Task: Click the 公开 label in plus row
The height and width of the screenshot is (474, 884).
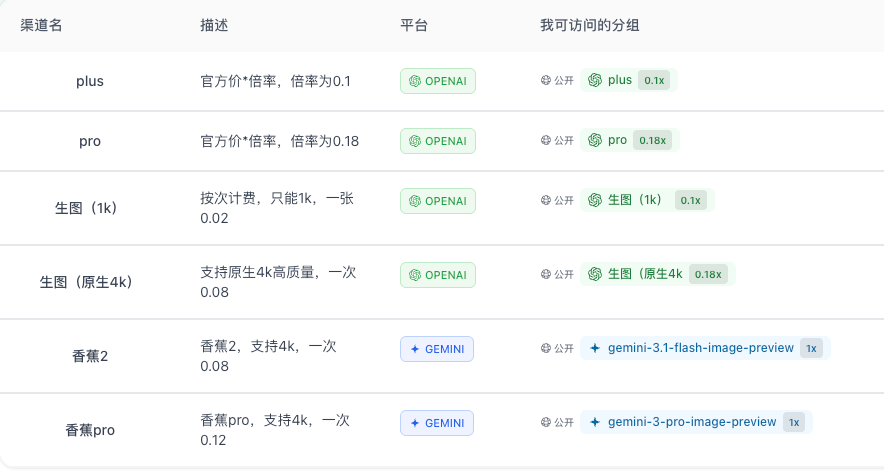Action: 564,81
